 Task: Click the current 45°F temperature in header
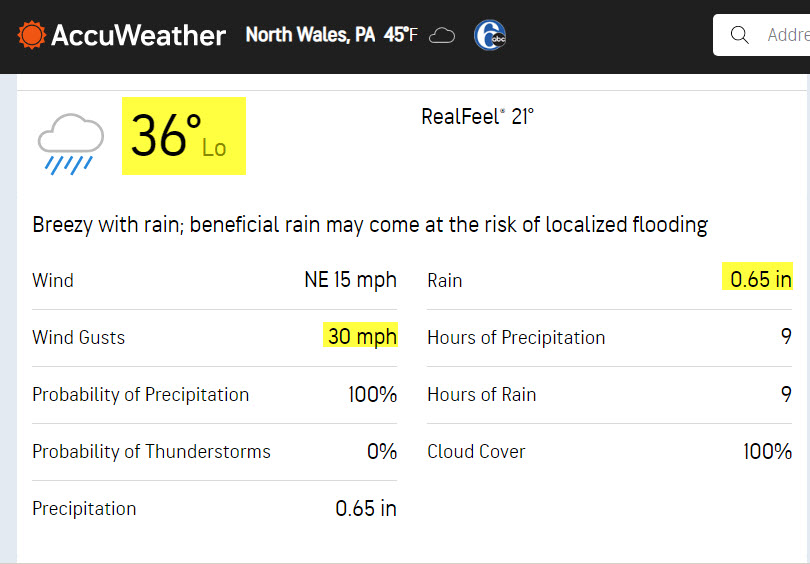coord(400,35)
